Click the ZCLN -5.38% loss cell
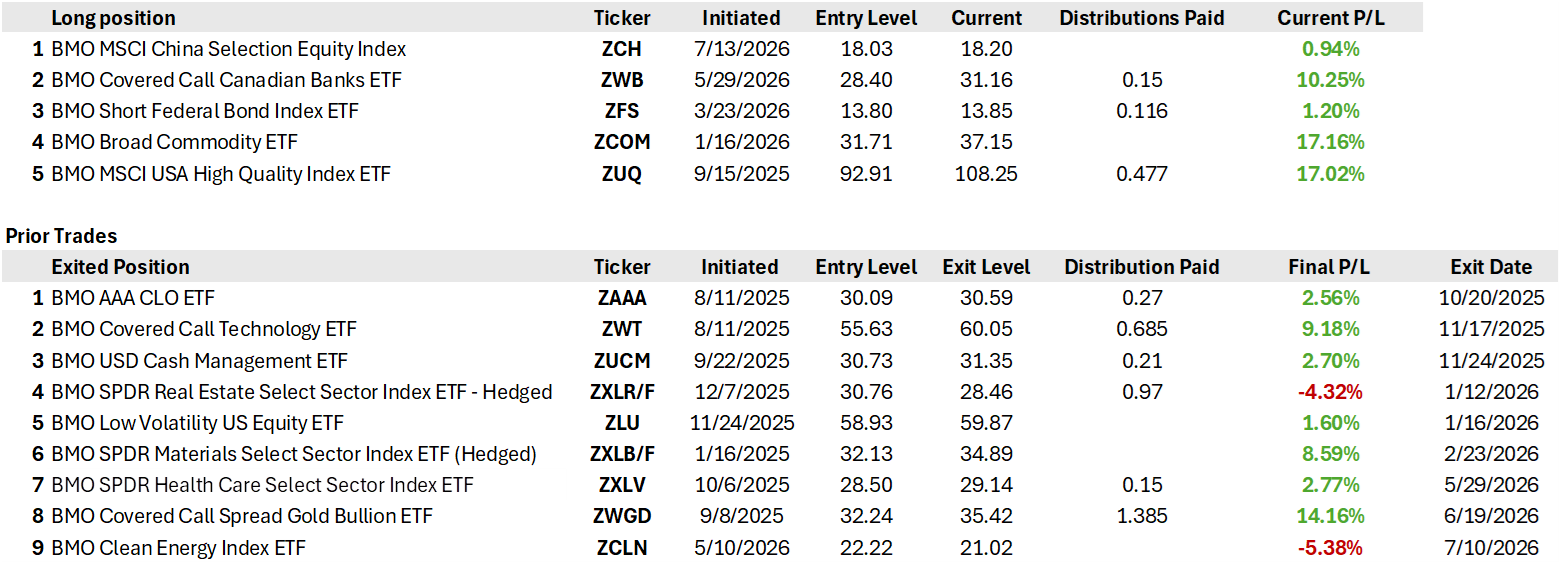The image size is (1560, 564). pos(1329,547)
